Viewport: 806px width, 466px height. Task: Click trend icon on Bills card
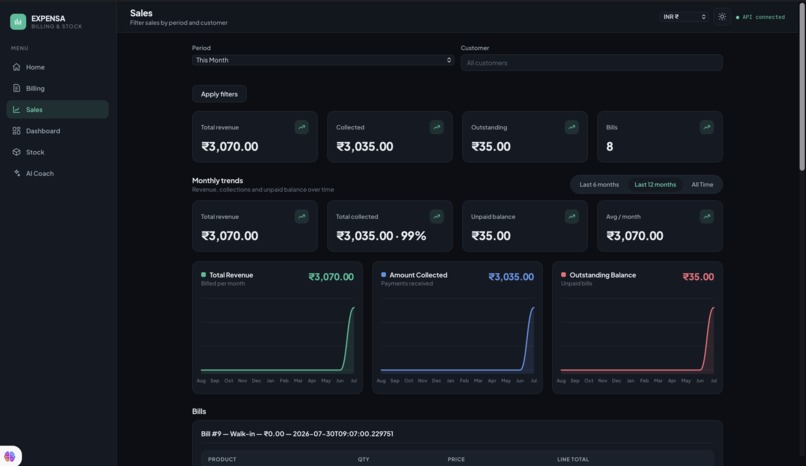[x=707, y=127]
